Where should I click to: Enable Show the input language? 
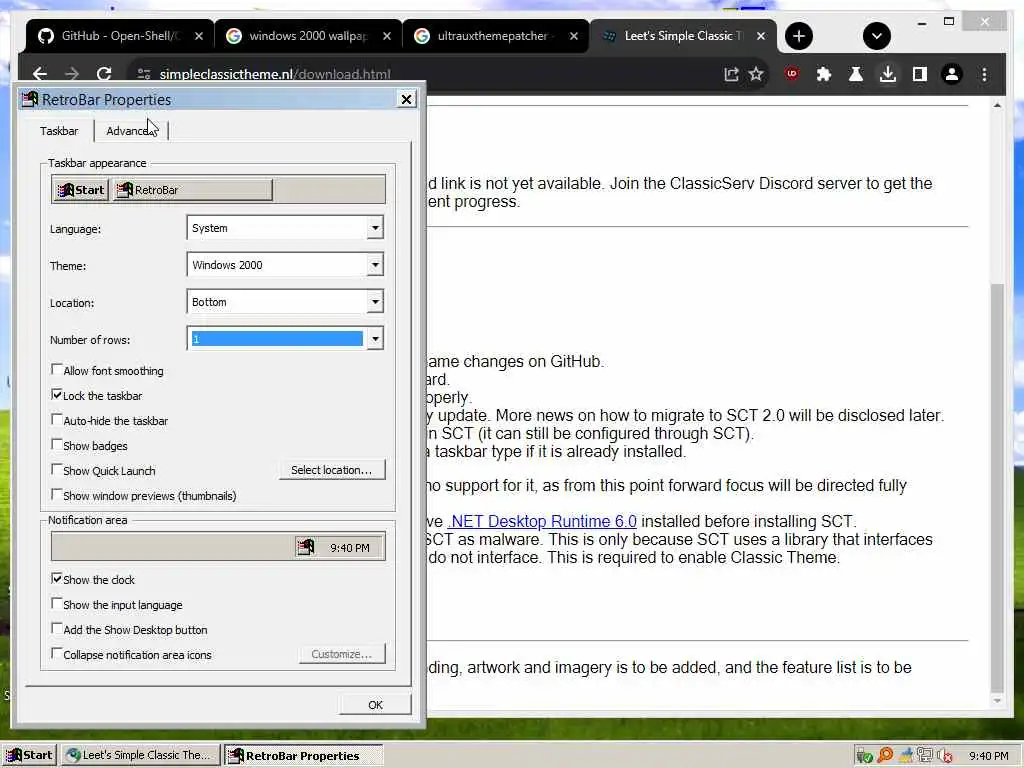click(x=57, y=603)
